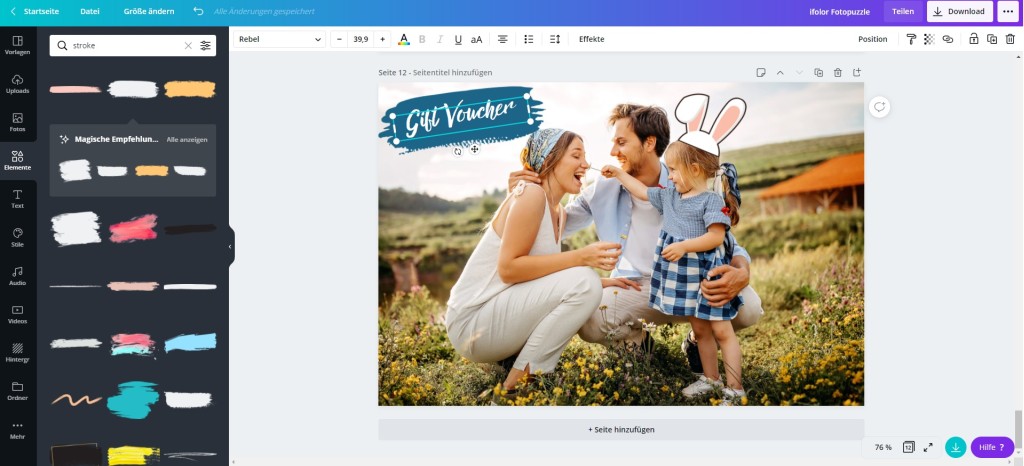Click the Teilen button

(x=903, y=12)
